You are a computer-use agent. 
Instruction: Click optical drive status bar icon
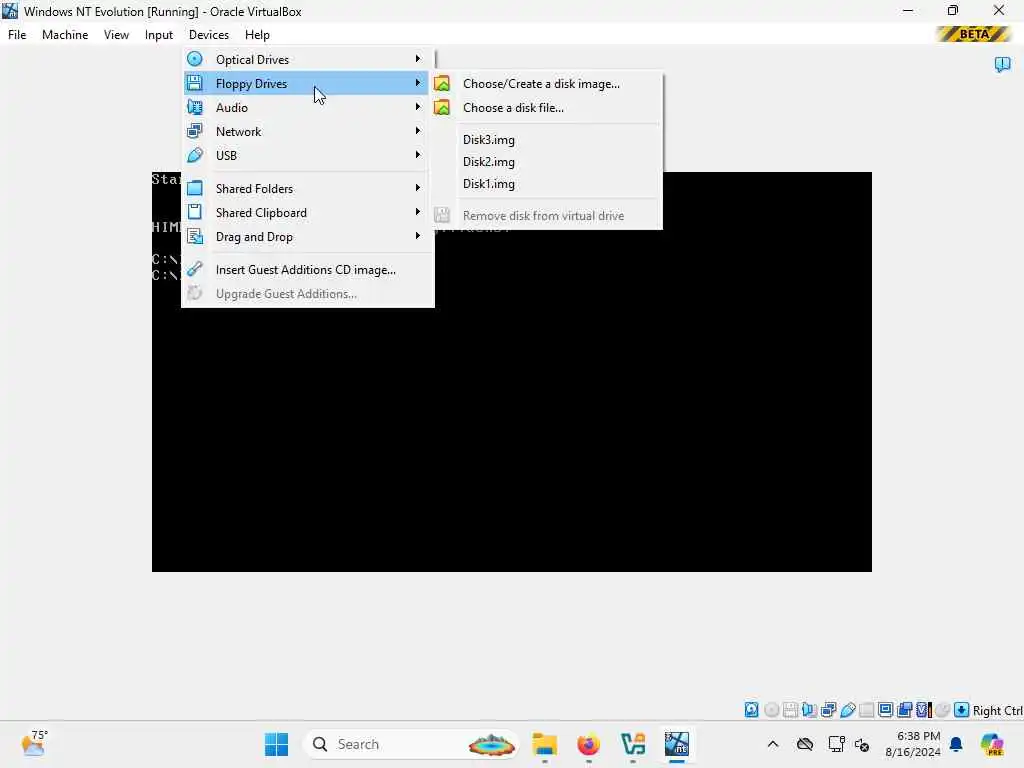[x=771, y=710]
